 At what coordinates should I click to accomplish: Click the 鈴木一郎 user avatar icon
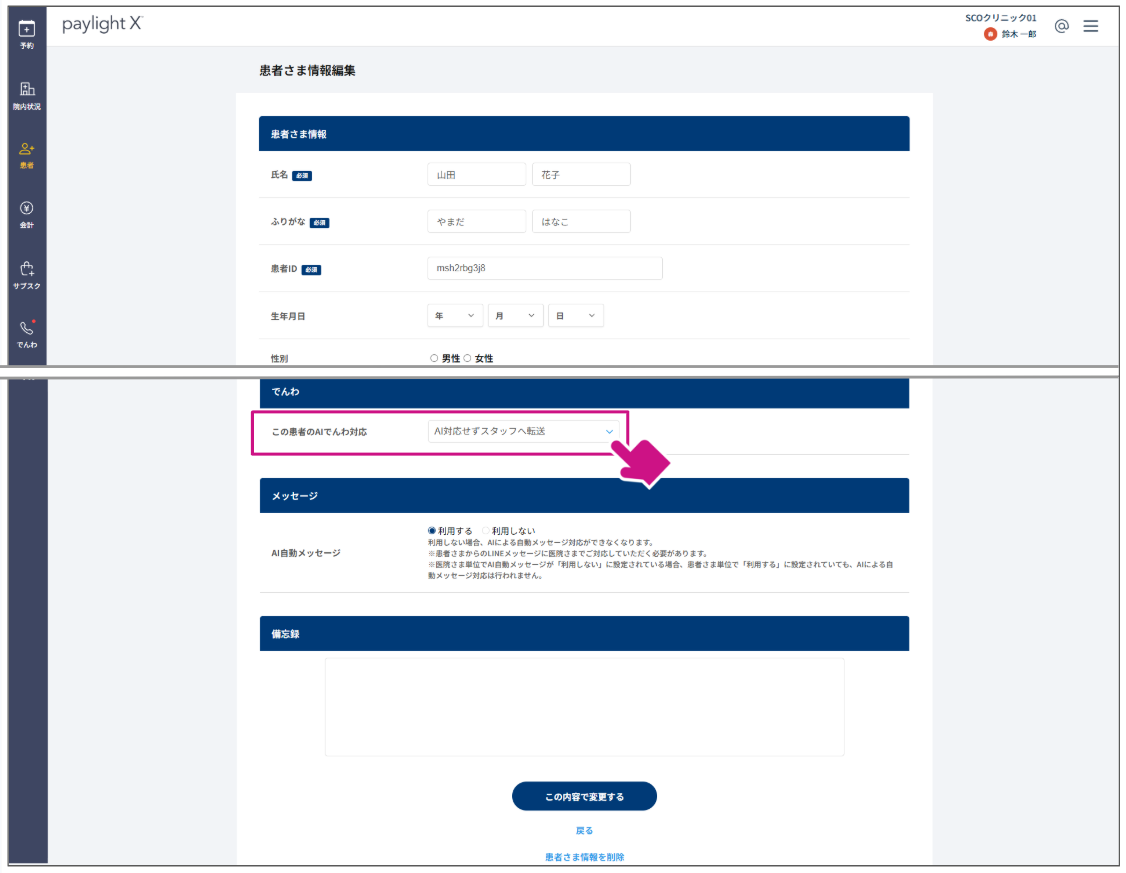990,34
